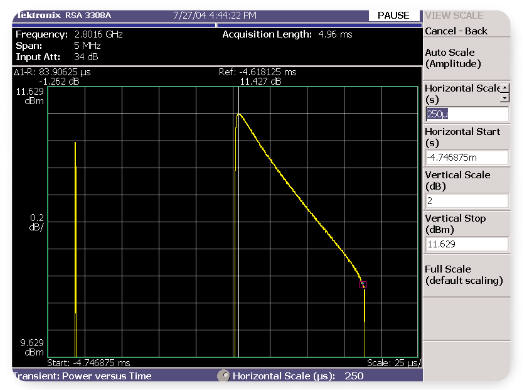Click the Acquisition Length 4.96 ms readout
This screenshot has width=523, height=390.
coord(287,34)
